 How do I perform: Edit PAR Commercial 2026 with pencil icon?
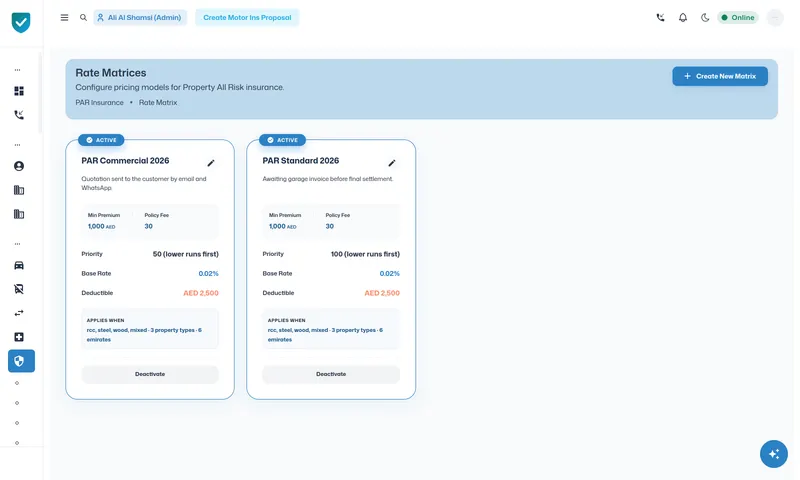tap(211, 163)
